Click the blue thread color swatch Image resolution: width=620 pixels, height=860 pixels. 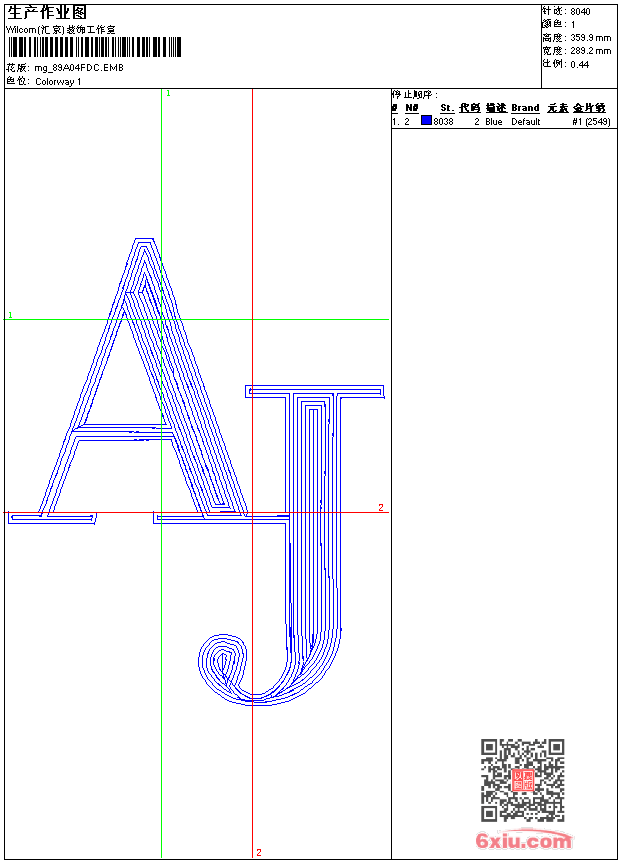(426, 121)
